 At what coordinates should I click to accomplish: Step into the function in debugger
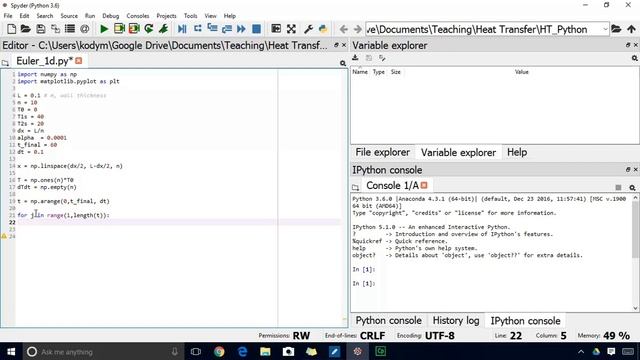(x=212, y=28)
